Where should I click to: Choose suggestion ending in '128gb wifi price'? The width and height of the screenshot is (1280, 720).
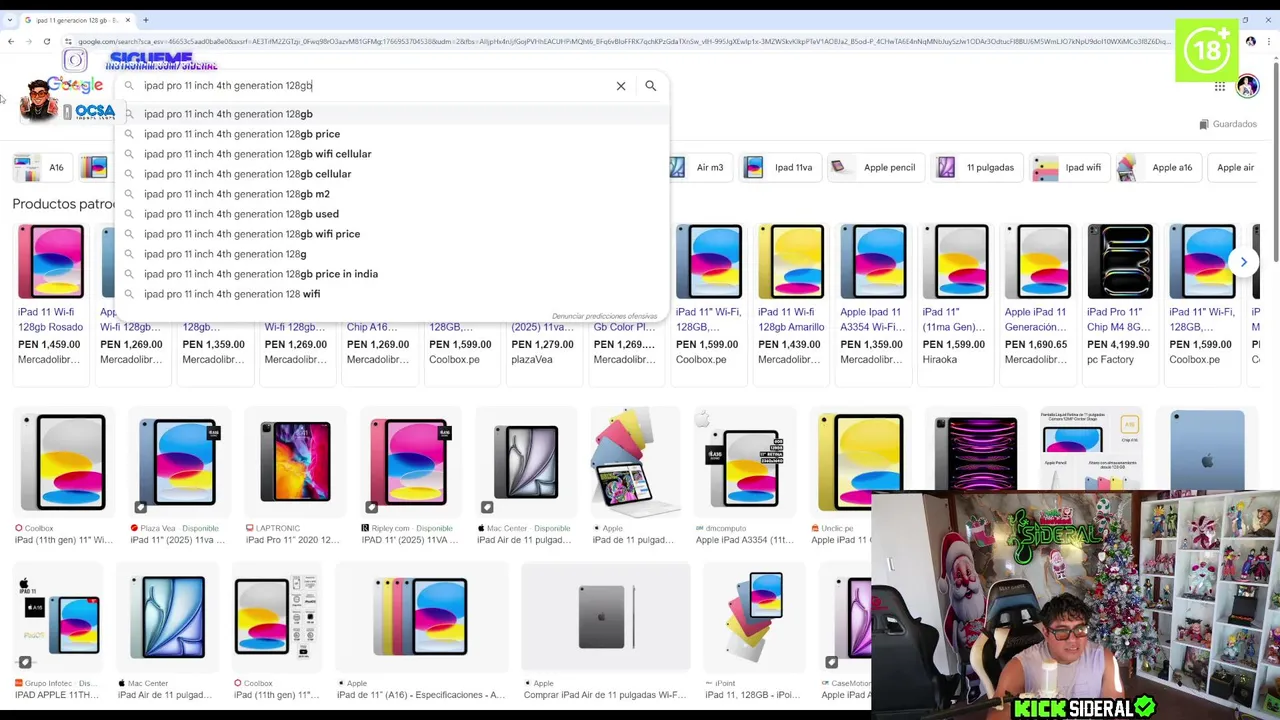pyautogui.click(x=392, y=234)
